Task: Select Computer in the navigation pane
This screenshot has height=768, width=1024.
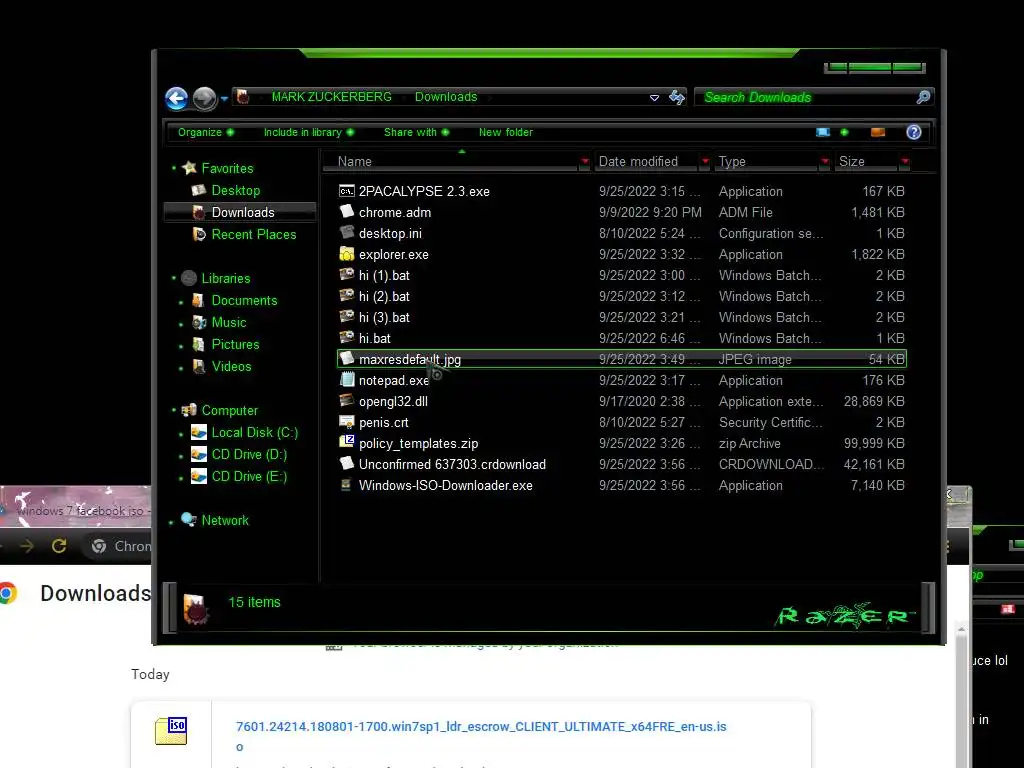Action: [229, 411]
